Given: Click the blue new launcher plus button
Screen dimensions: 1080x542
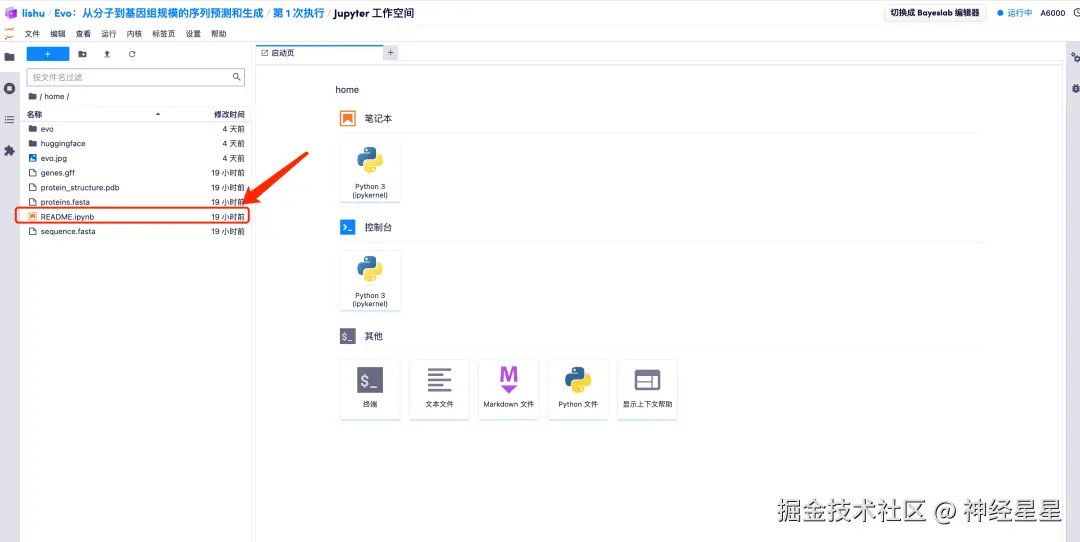Looking at the screenshot, I should point(48,54).
